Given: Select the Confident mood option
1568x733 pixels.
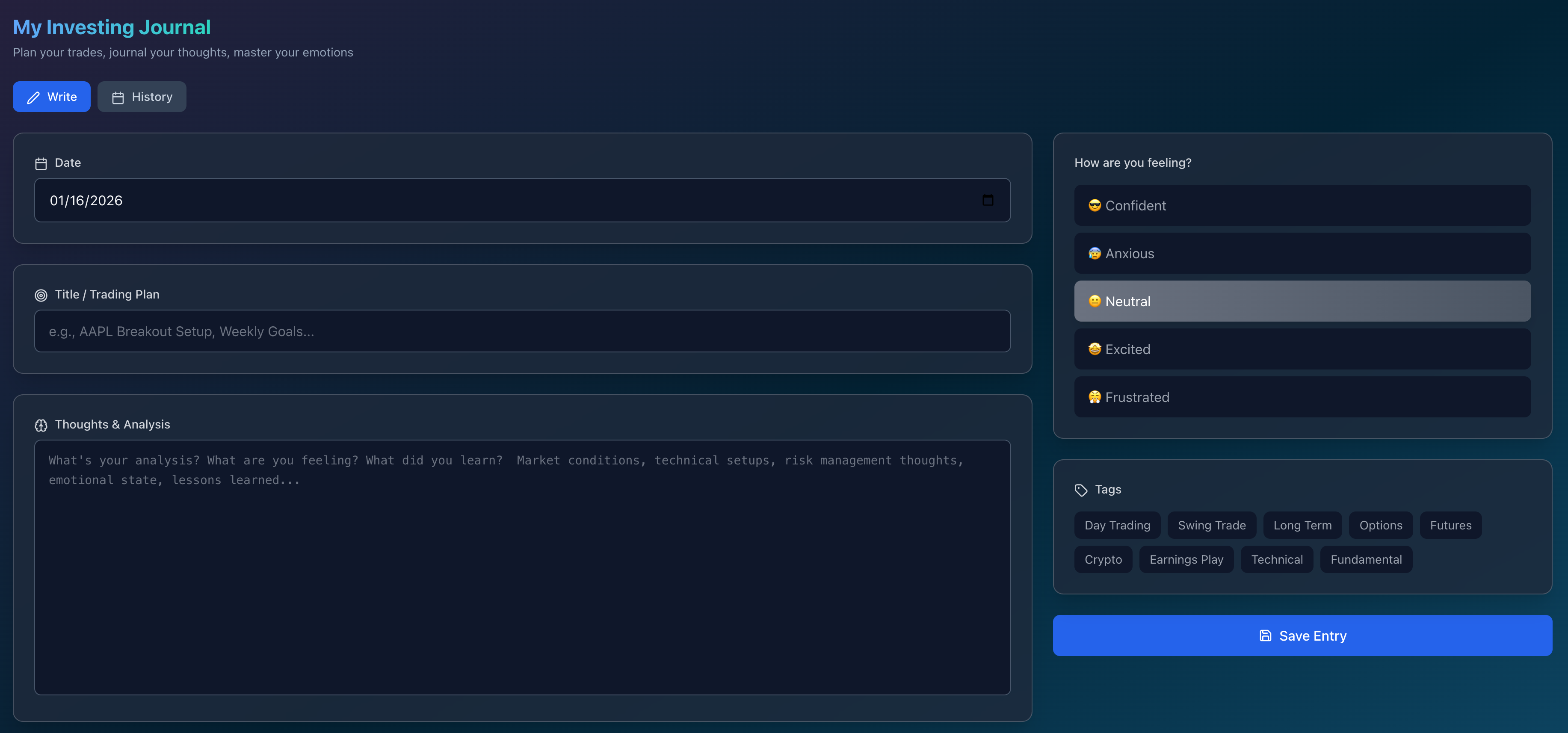Looking at the screenshot, I should click(1302, 206).
